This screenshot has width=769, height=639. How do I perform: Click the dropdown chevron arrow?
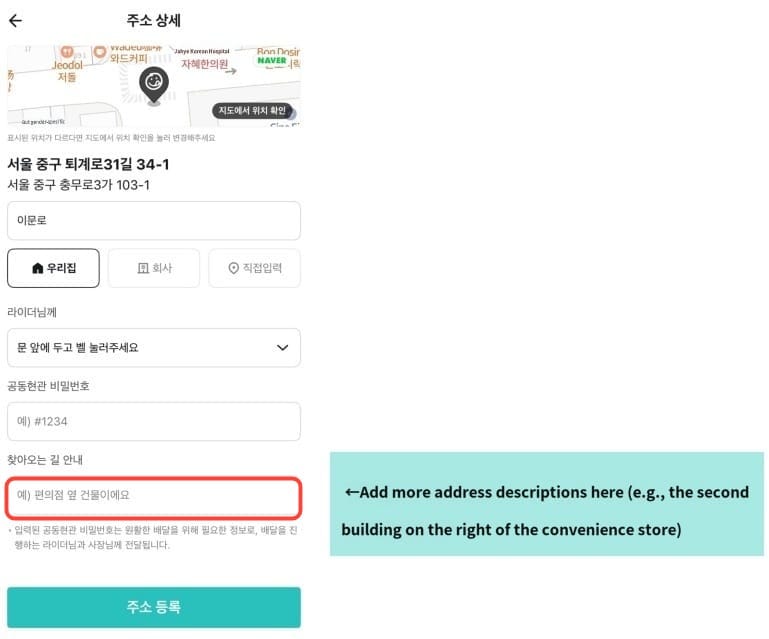281,348
